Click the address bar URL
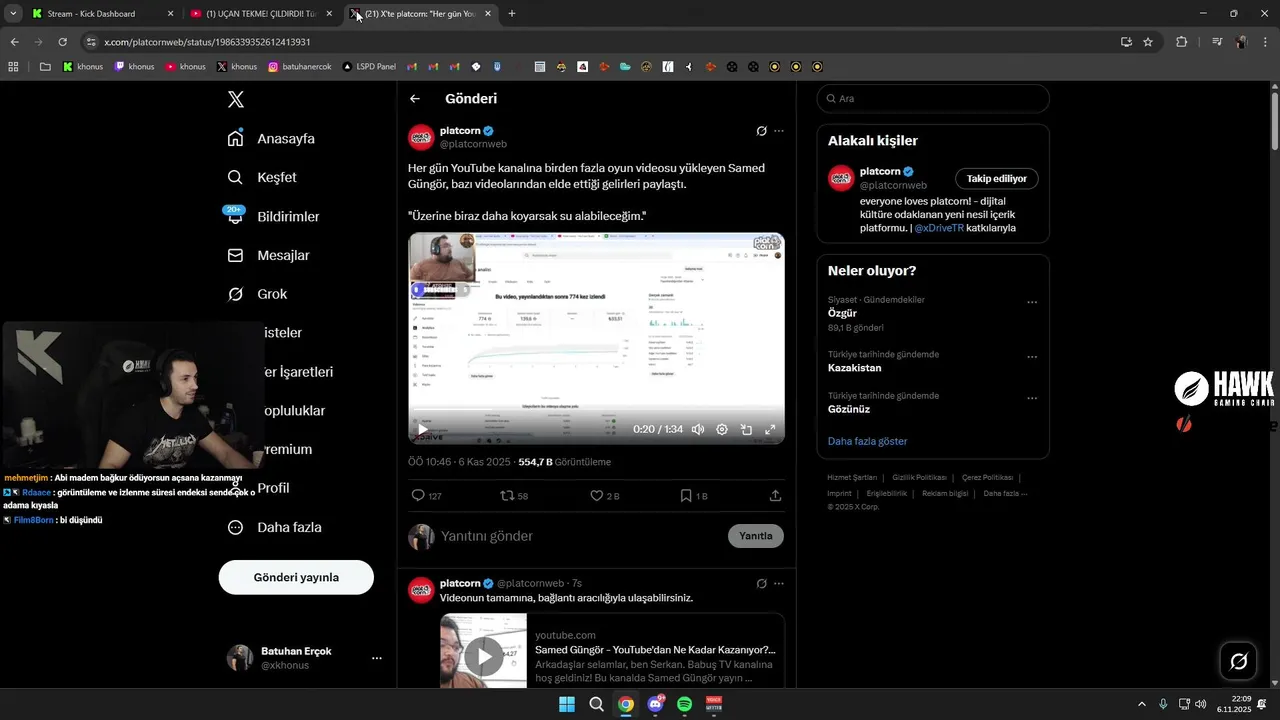The height and width of the screenshot is (720, 1280). tap(207, 42)
